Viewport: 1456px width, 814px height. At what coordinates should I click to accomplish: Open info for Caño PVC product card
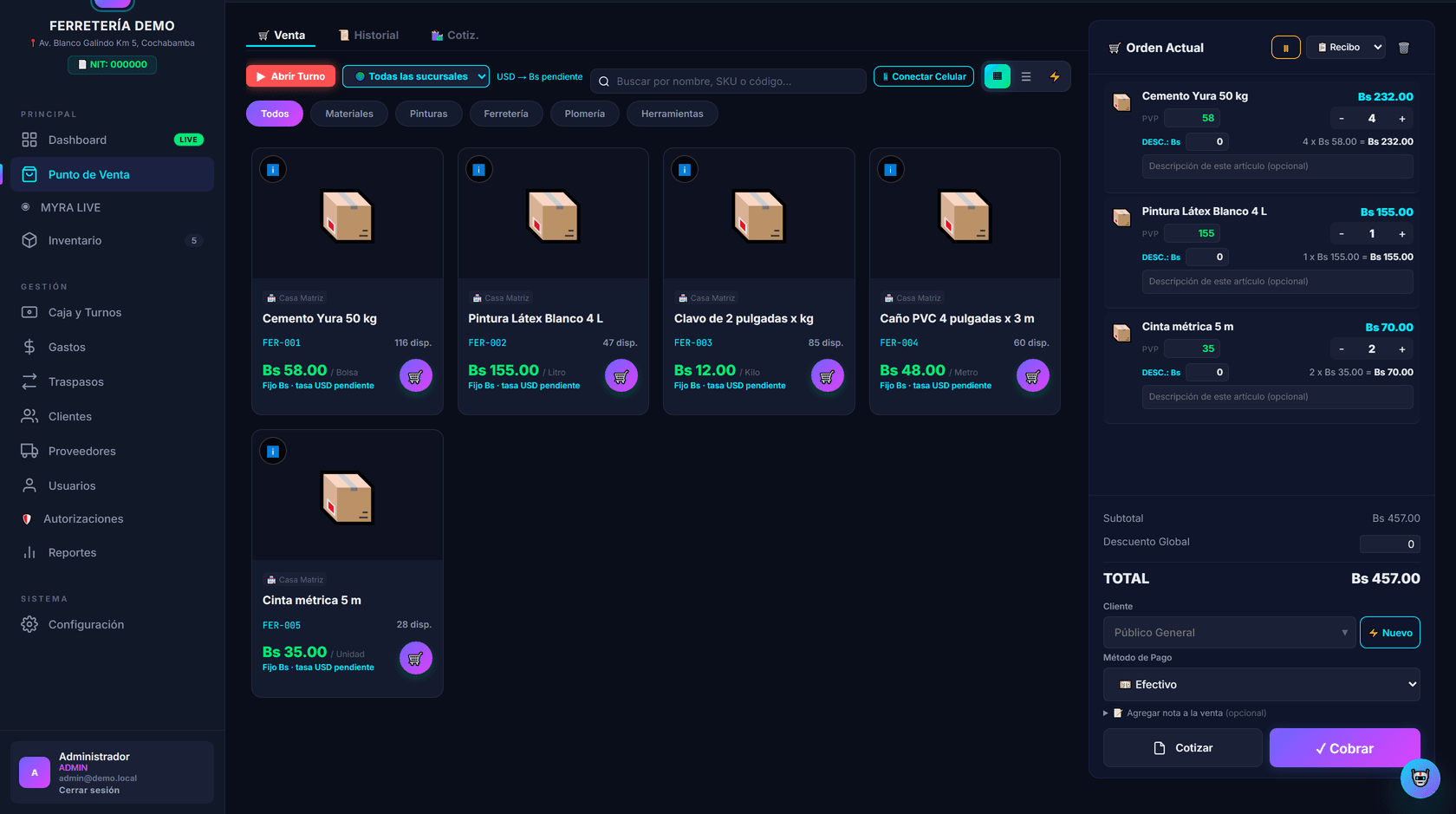[891, 170]
